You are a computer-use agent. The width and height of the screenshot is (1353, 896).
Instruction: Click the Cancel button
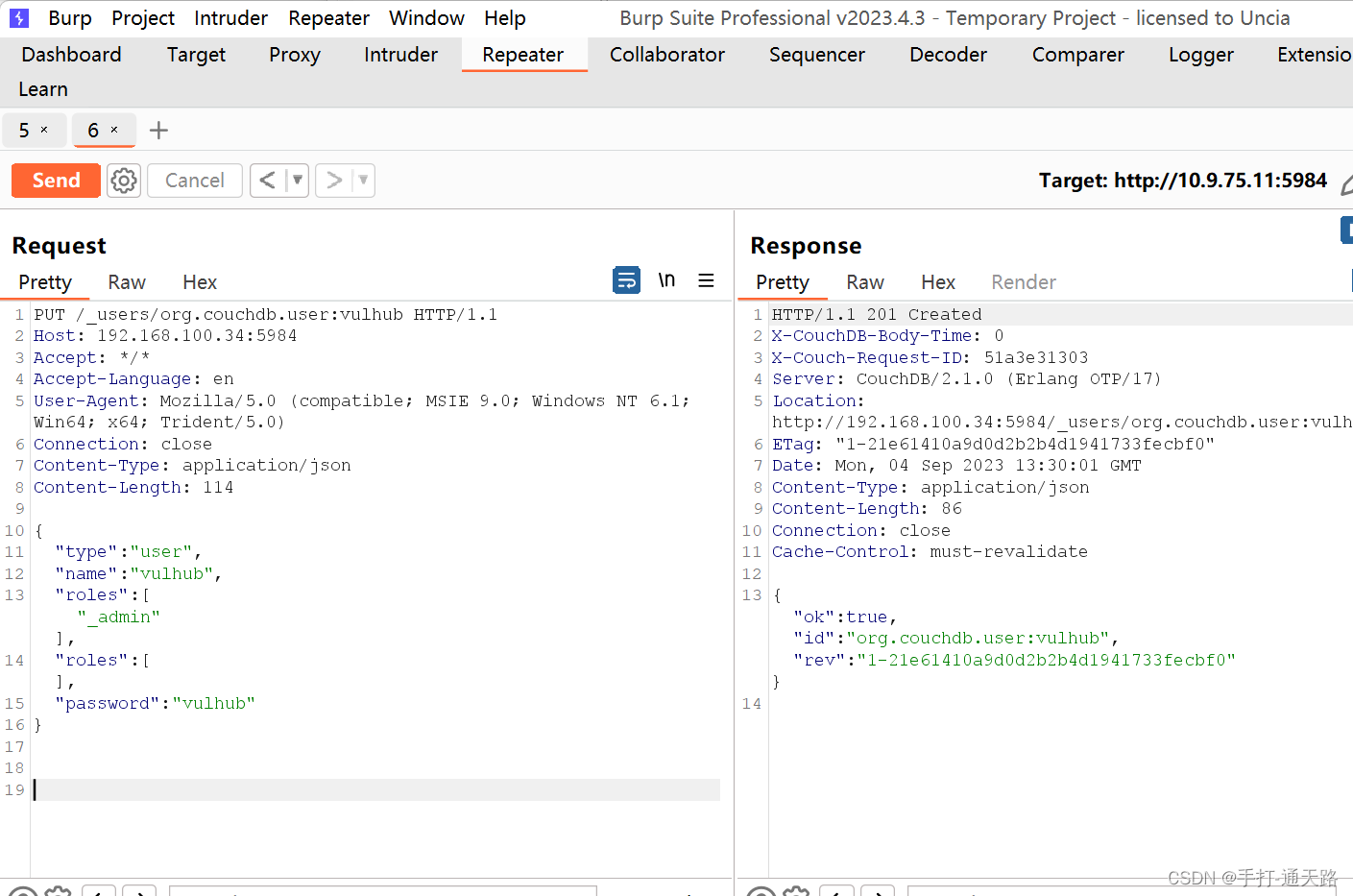(x=194, y=181)
